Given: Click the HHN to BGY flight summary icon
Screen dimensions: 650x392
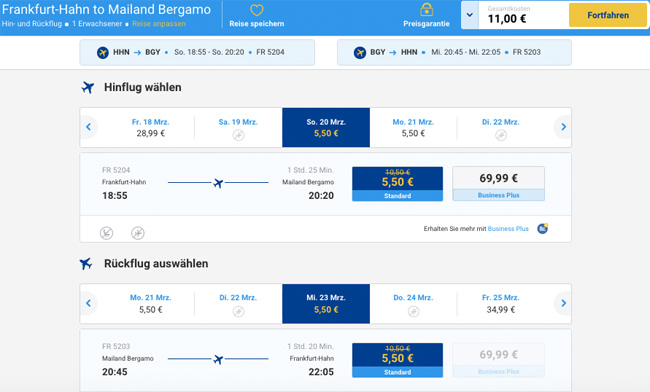Looking at the screenshot, I should point(103,53).
